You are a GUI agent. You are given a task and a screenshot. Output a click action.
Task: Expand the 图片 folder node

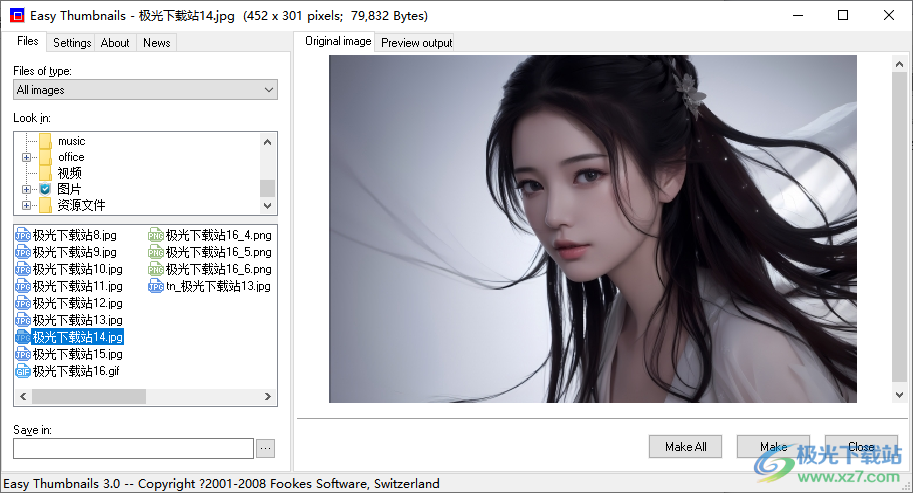click(26, 189)
